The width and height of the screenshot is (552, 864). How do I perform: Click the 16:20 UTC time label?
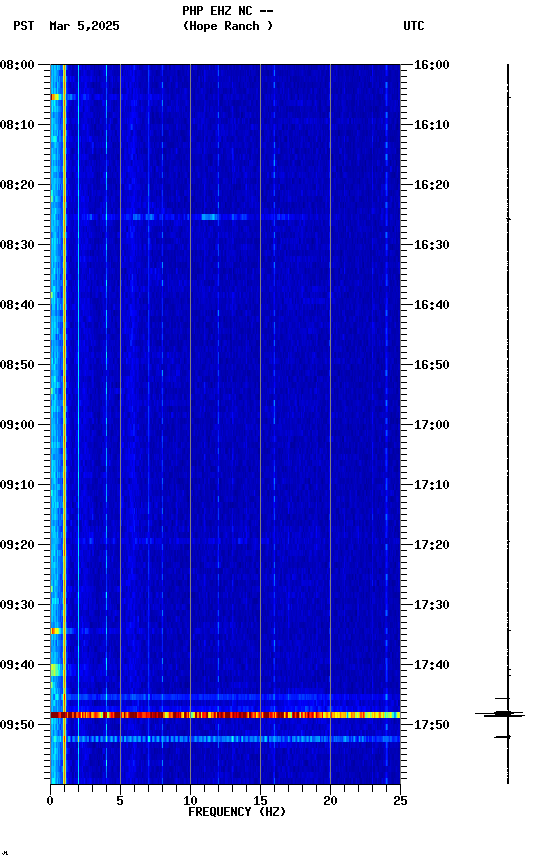pos(431,185)
